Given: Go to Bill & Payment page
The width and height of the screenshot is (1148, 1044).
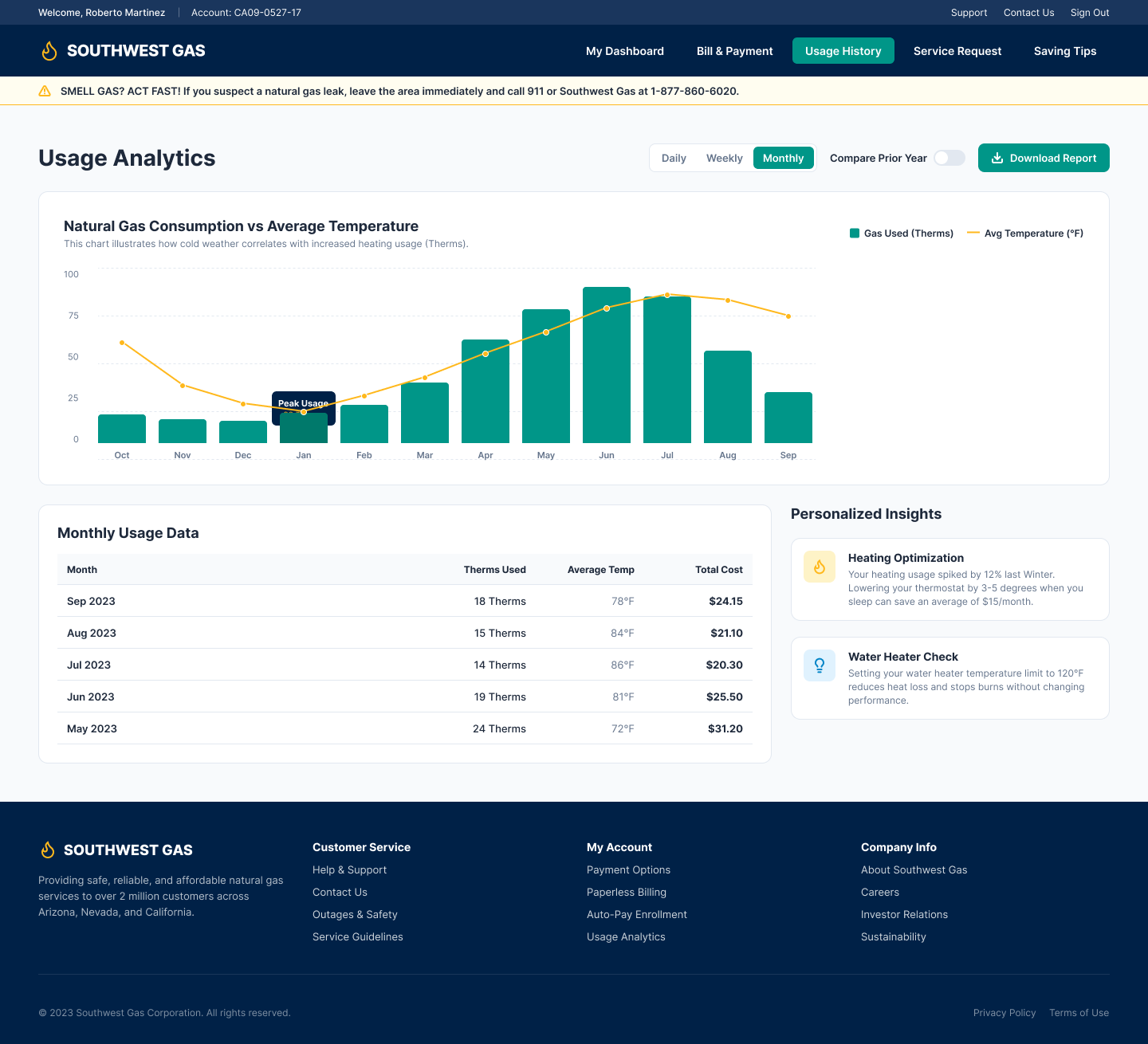Looking at the screenshot, I should click(735, 51).
